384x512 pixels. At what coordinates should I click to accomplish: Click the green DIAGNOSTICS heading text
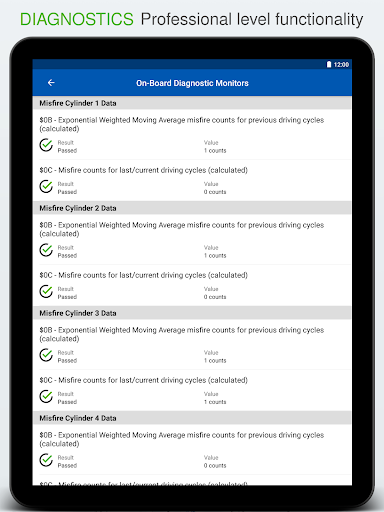pyautogui.click(x=77, y=19)
